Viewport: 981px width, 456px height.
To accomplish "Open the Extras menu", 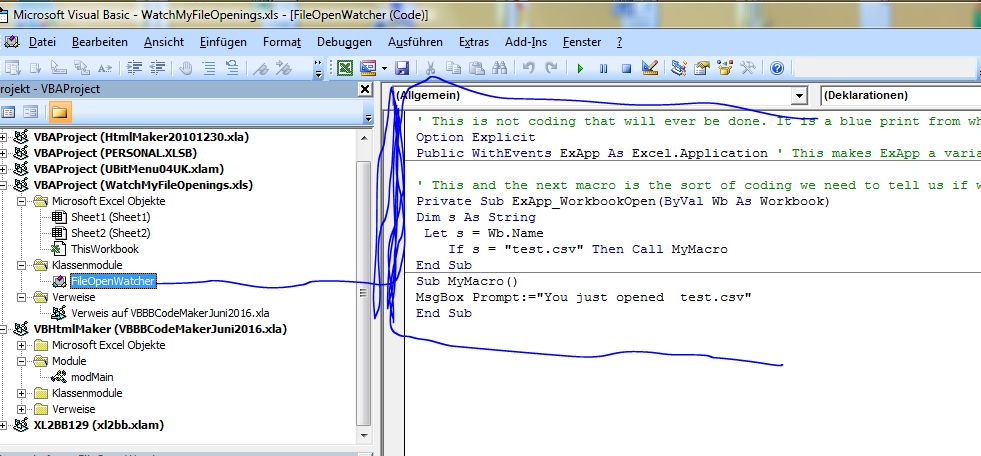I will click(x=474, y=42).
